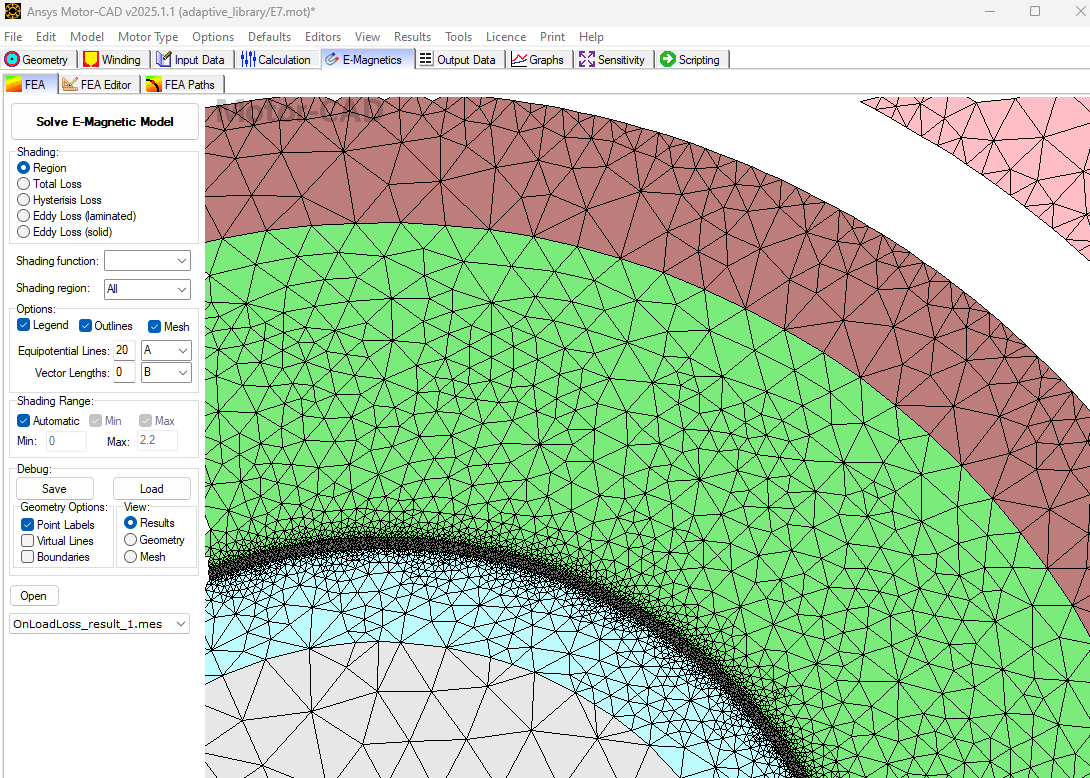Open the View menu
The width and height of the screenshot is (1090, 778).
[x=367, y=37]
